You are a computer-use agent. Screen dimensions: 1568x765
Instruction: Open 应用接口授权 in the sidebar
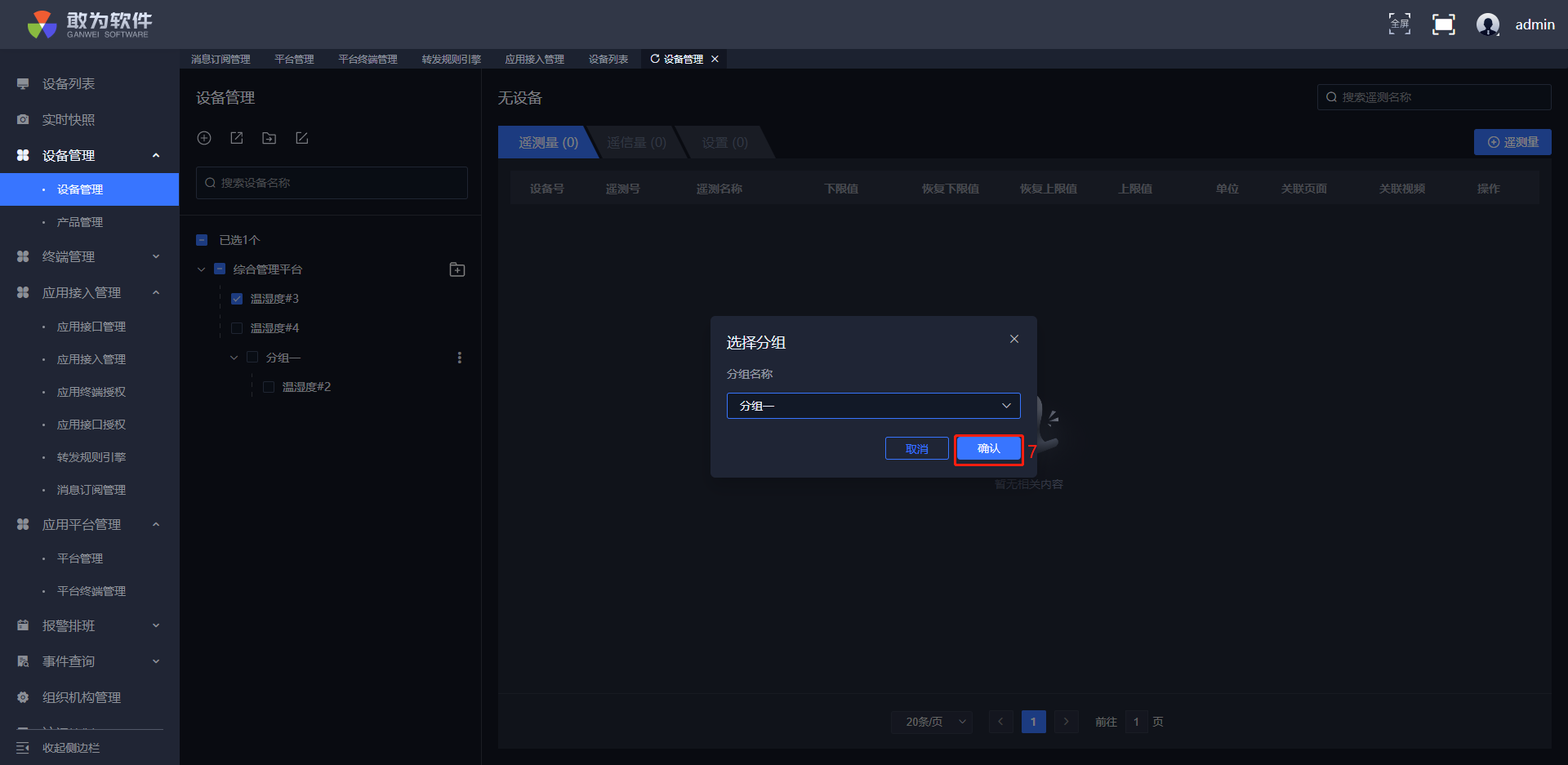(x=90, y=425)
